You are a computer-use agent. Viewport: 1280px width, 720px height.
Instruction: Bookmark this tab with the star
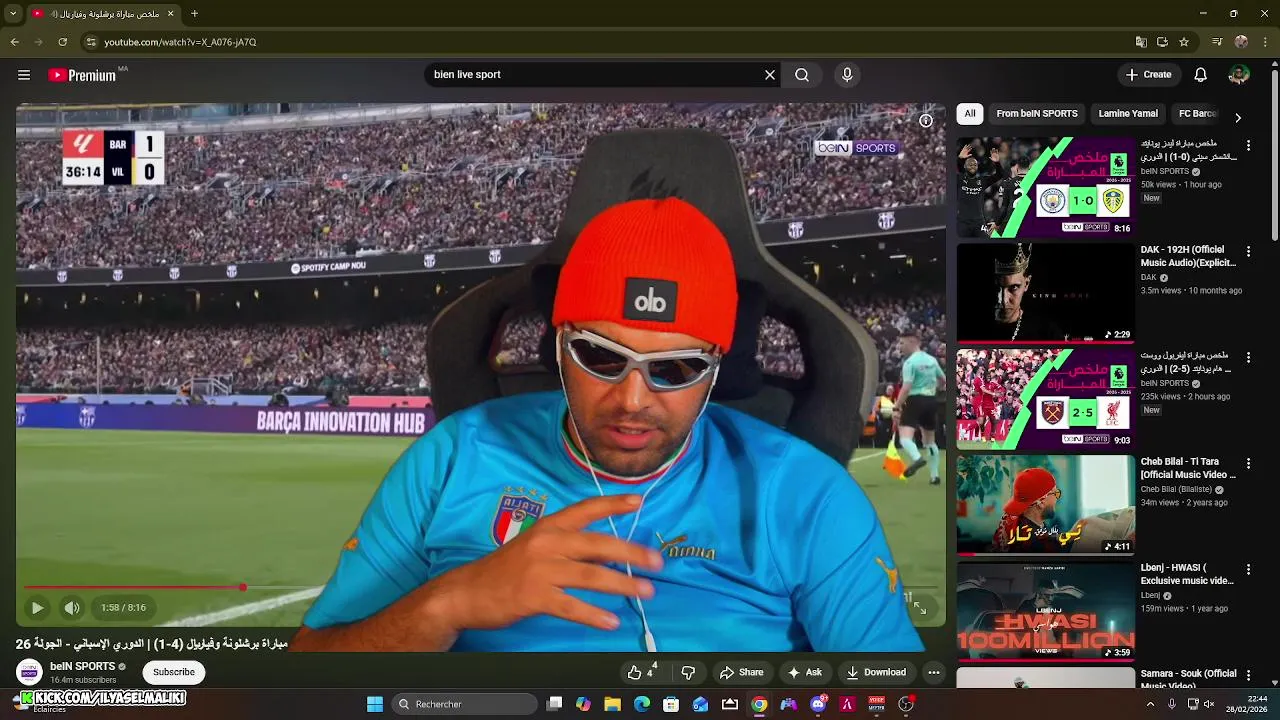tap(1184, 42)
